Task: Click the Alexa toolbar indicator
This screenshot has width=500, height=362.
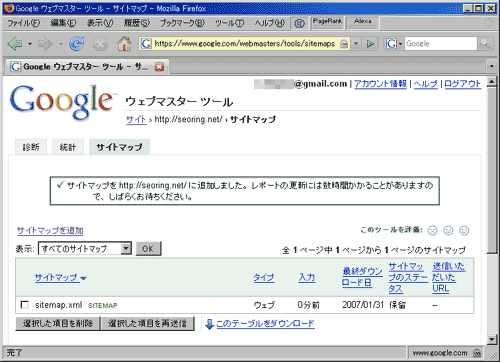Action: tap(363, 23)
